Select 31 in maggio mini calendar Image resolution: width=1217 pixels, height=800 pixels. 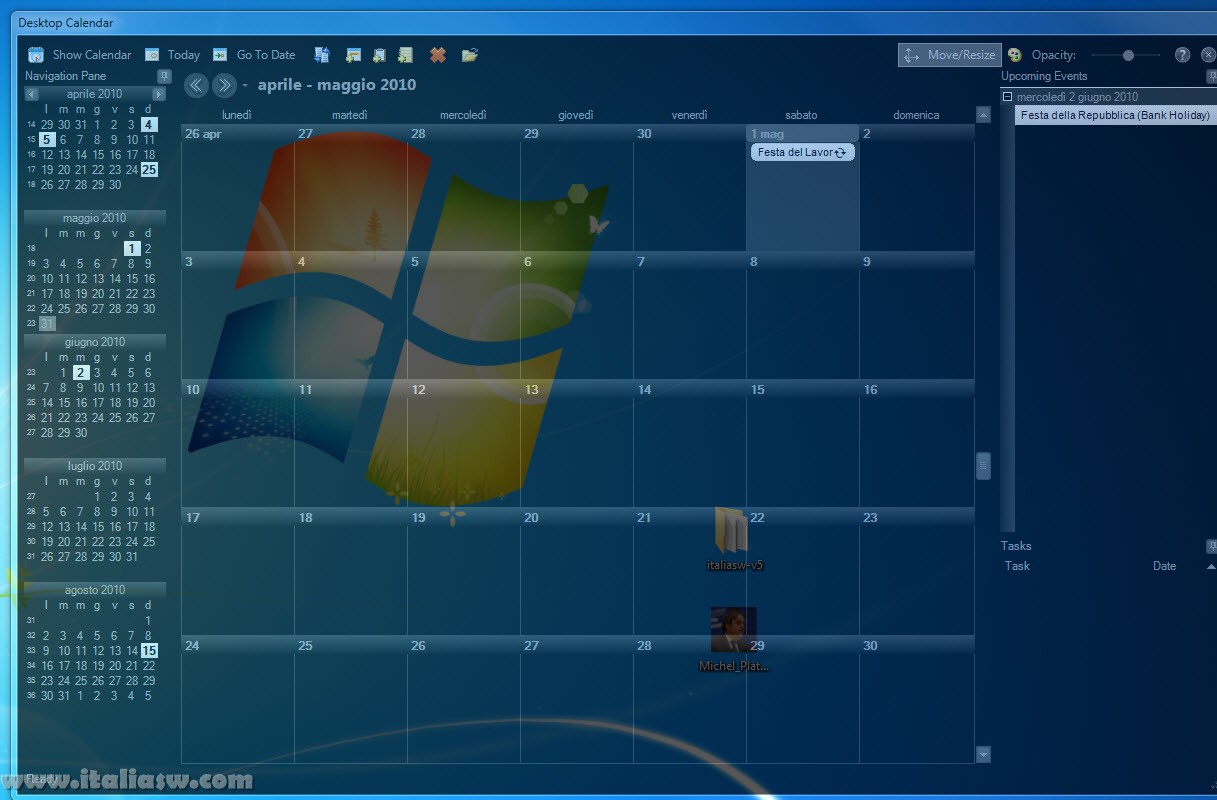click(47, 324)
